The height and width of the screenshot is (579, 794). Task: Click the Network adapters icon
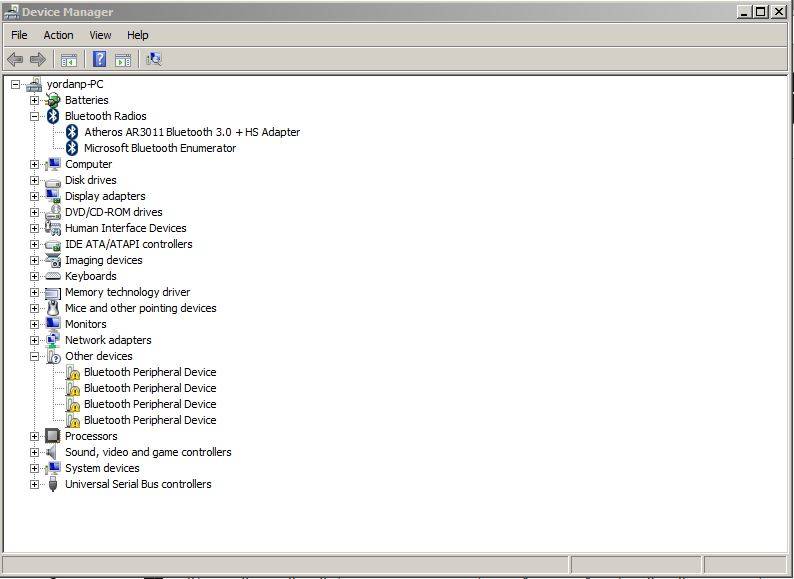[53, 340]
